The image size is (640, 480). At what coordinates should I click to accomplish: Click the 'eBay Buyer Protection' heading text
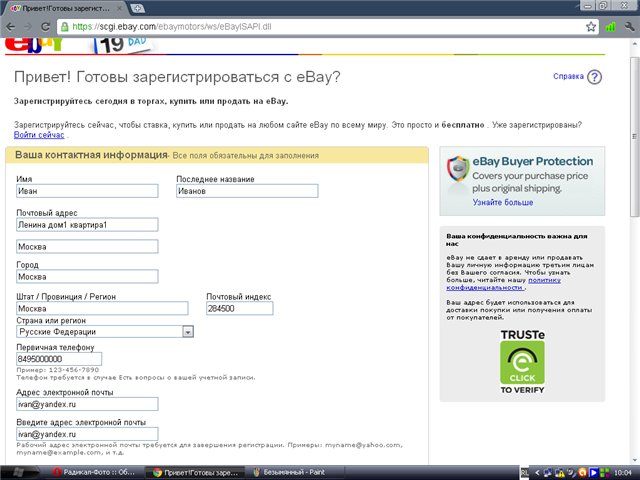pos(533,161)
